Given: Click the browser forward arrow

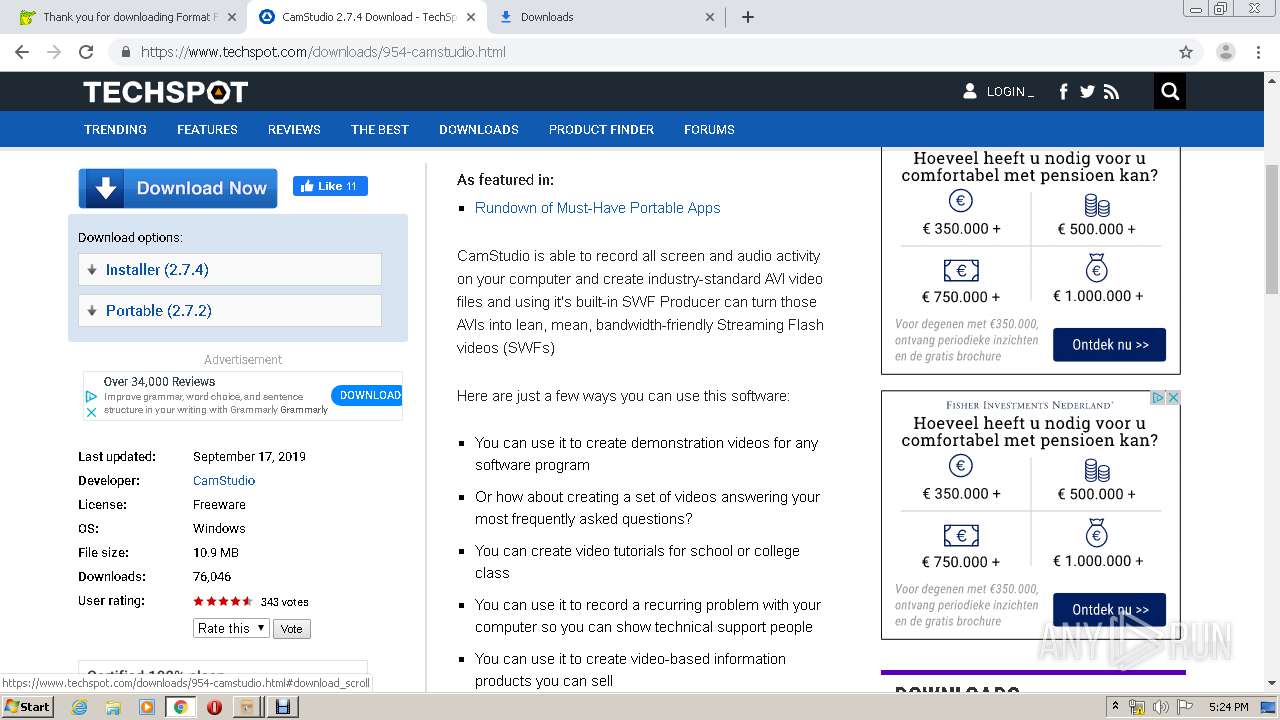Looking at the screenshot, I should (54, 52).
